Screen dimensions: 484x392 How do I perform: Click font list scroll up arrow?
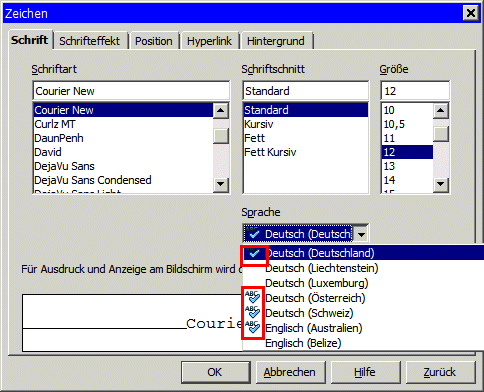click(221, 111)
